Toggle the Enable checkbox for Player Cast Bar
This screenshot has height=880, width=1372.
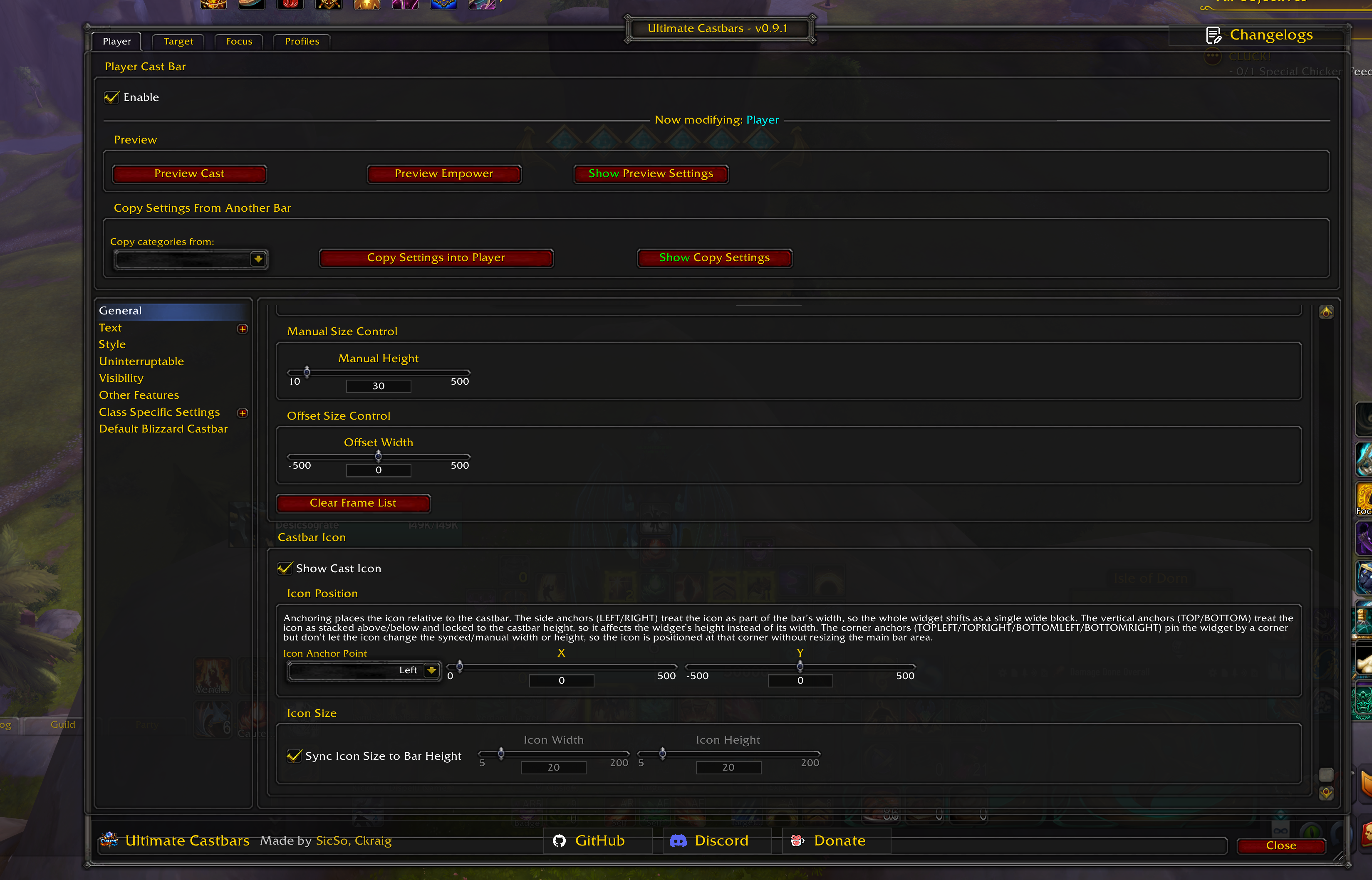[112, 97]
